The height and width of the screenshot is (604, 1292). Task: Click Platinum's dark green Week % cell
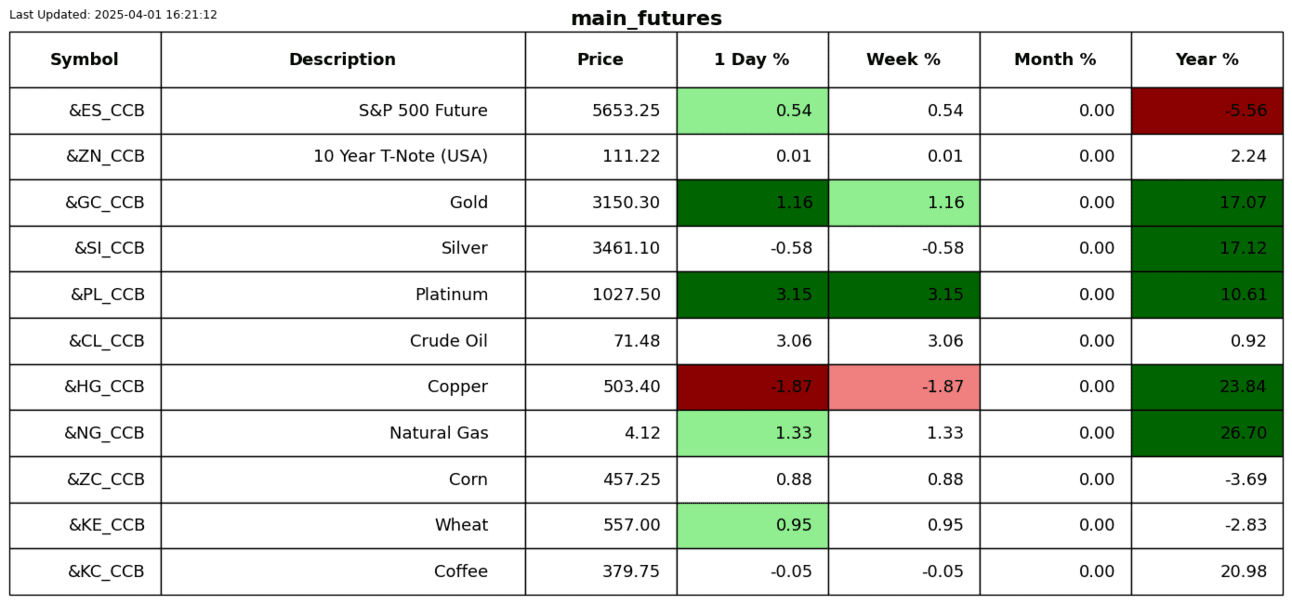pyautogui.click(x=903, y=295)
